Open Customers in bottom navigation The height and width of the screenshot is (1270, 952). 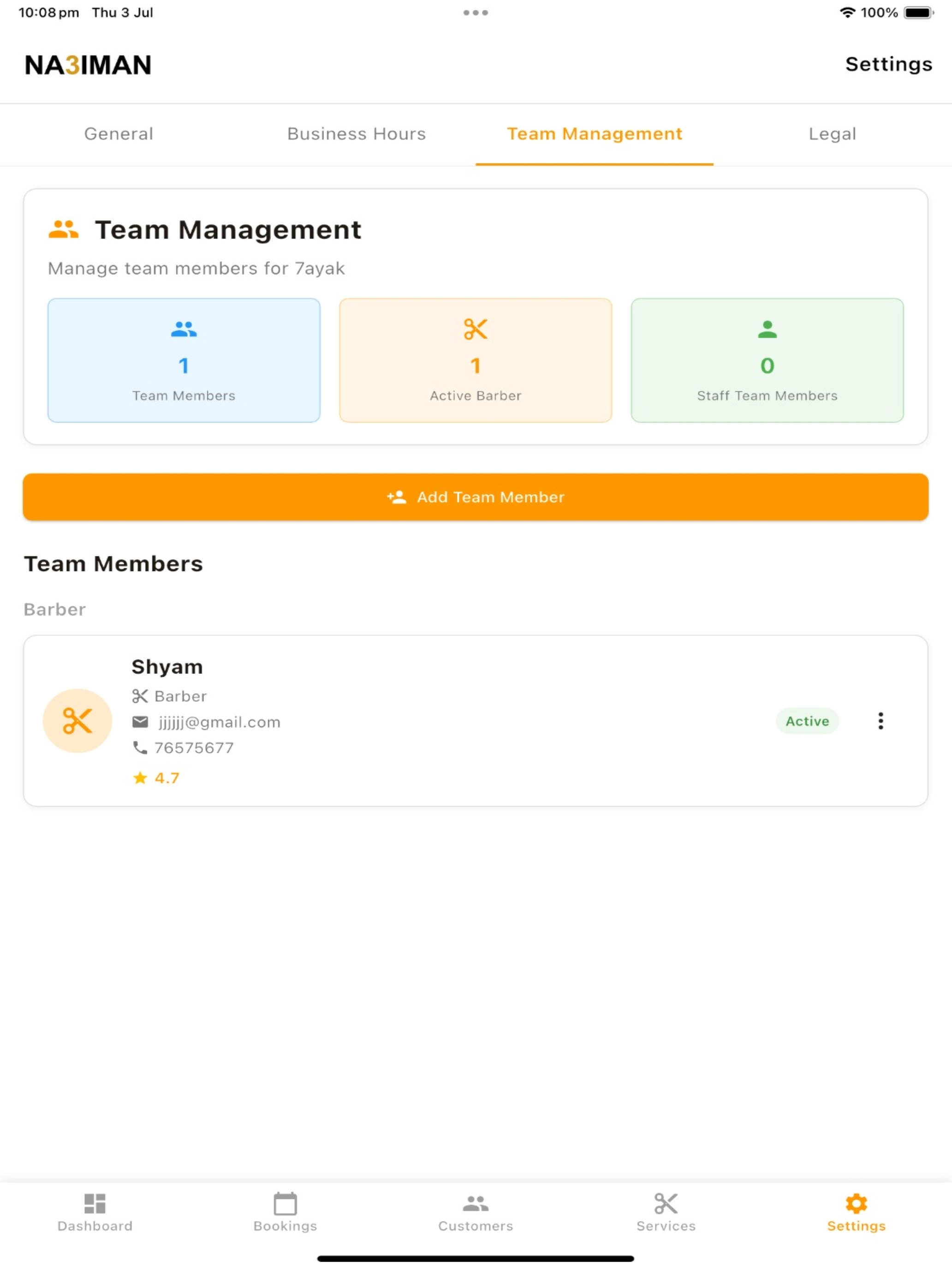(476, 1213)
